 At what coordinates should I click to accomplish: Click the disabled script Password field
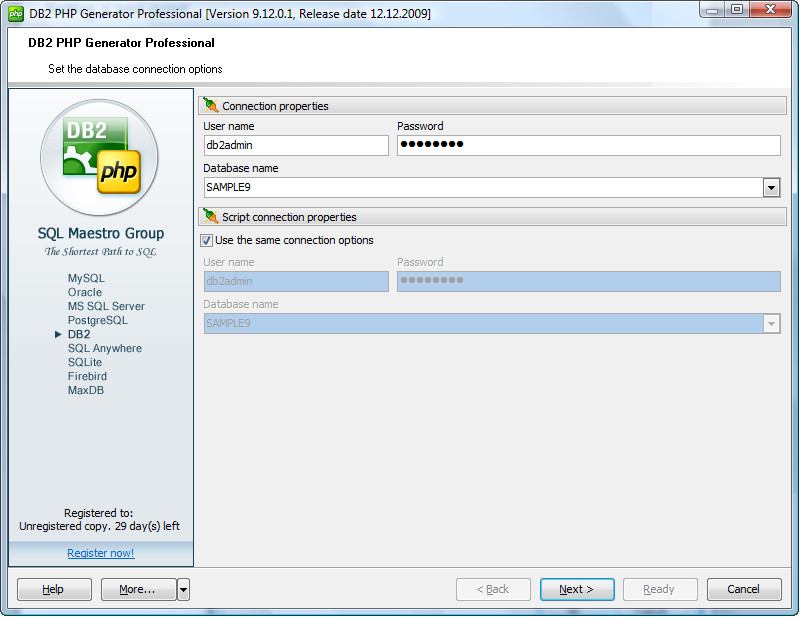click(x=589, y=282)
